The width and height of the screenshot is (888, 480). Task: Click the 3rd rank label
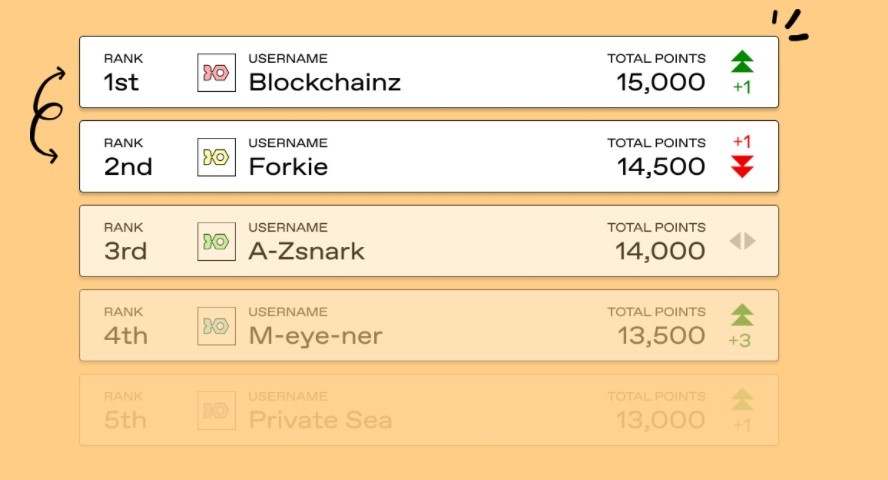pyautogui.click(x=125, y=251)
